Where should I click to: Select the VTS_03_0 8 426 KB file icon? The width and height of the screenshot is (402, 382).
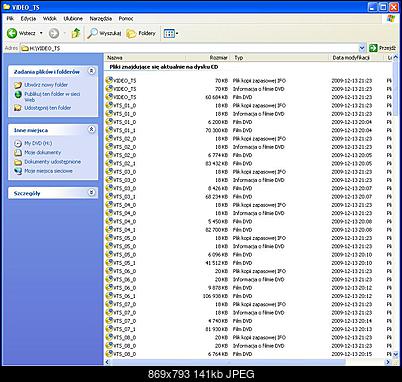click(x=109, y=188)
